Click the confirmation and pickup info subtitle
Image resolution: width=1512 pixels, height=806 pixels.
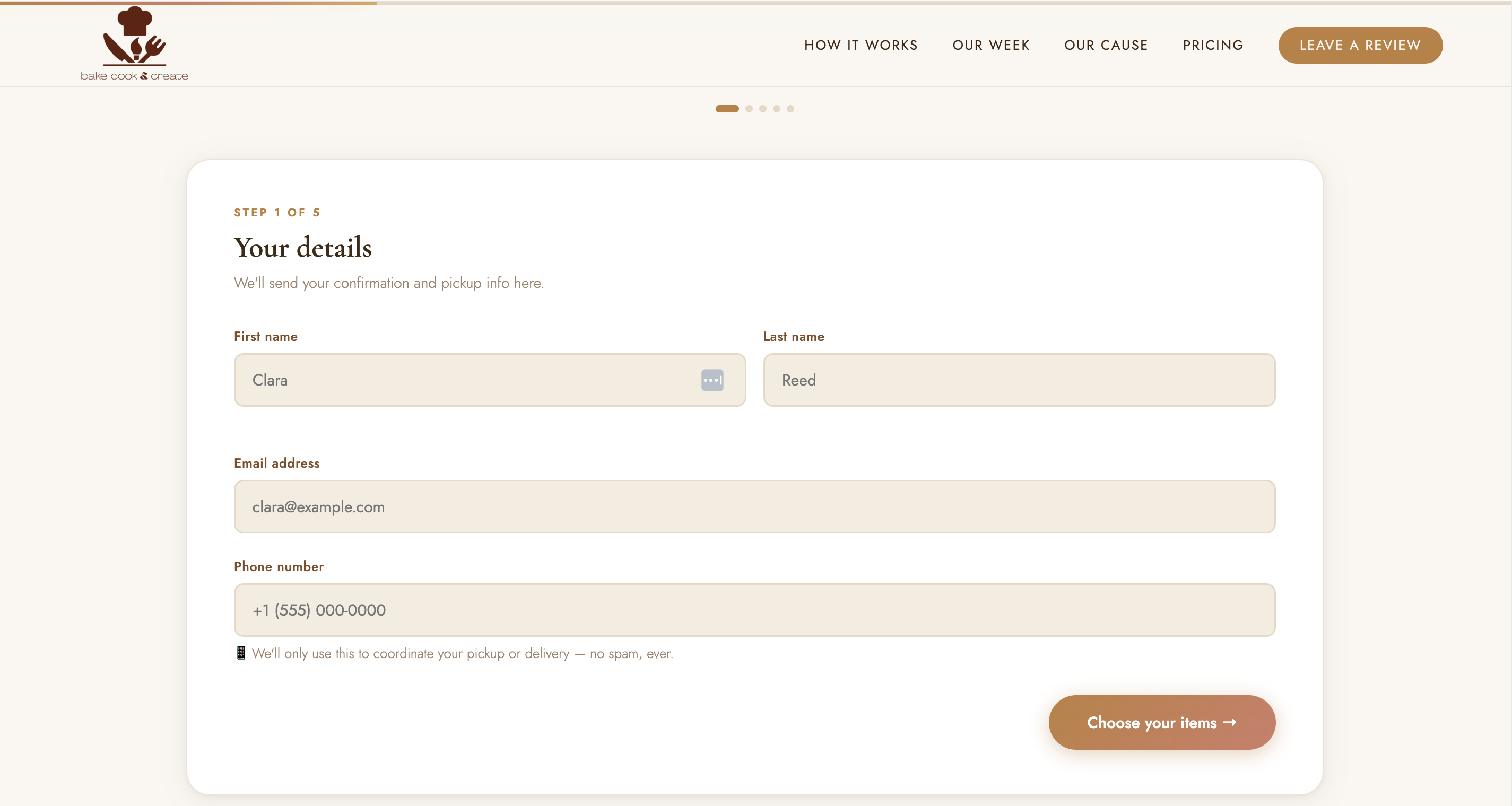tap(388, 283)
